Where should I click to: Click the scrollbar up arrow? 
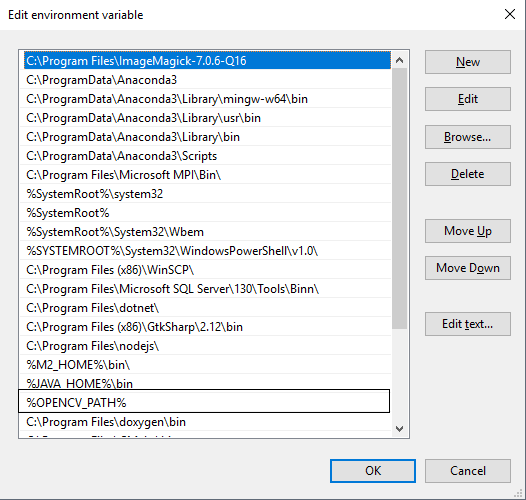tap(399, 60)
